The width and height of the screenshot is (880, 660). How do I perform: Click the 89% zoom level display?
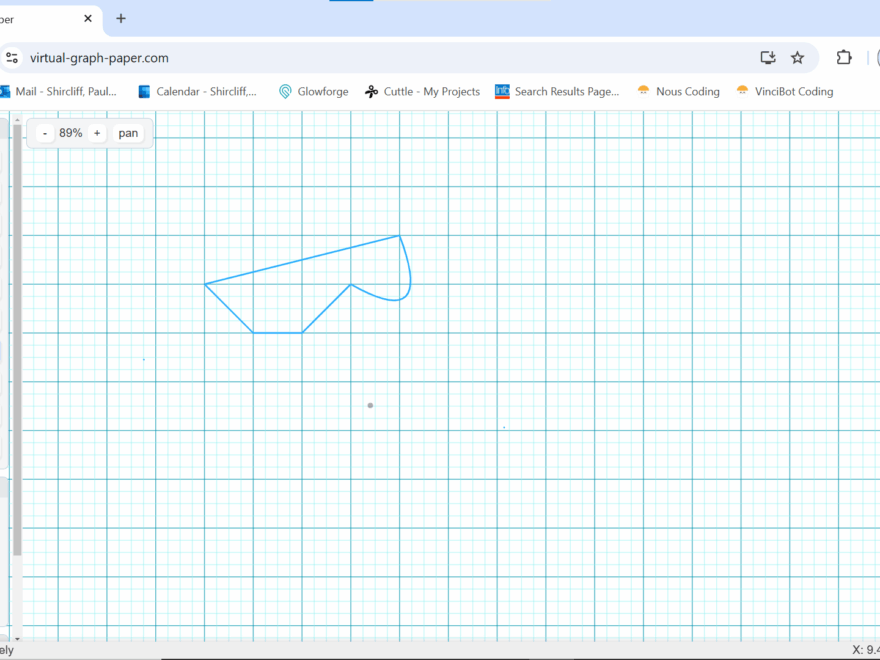click(70, 132)
